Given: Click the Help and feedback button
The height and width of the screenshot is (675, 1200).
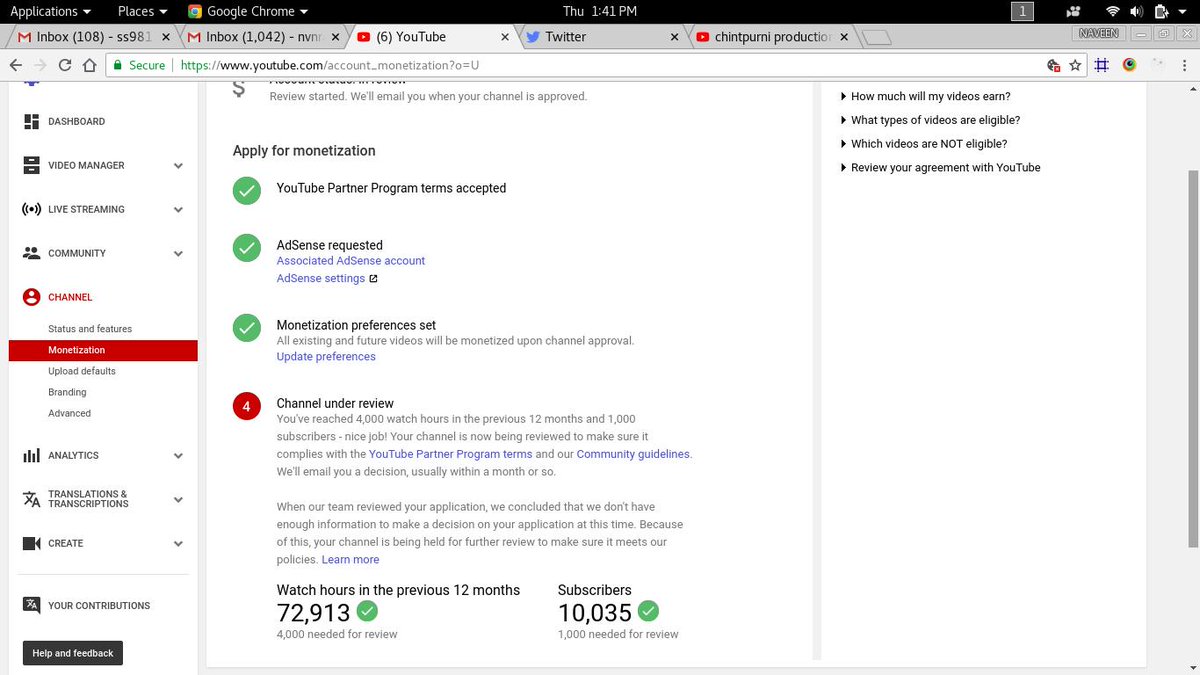Looking at the screenshot, I should [x=73, y=653].
